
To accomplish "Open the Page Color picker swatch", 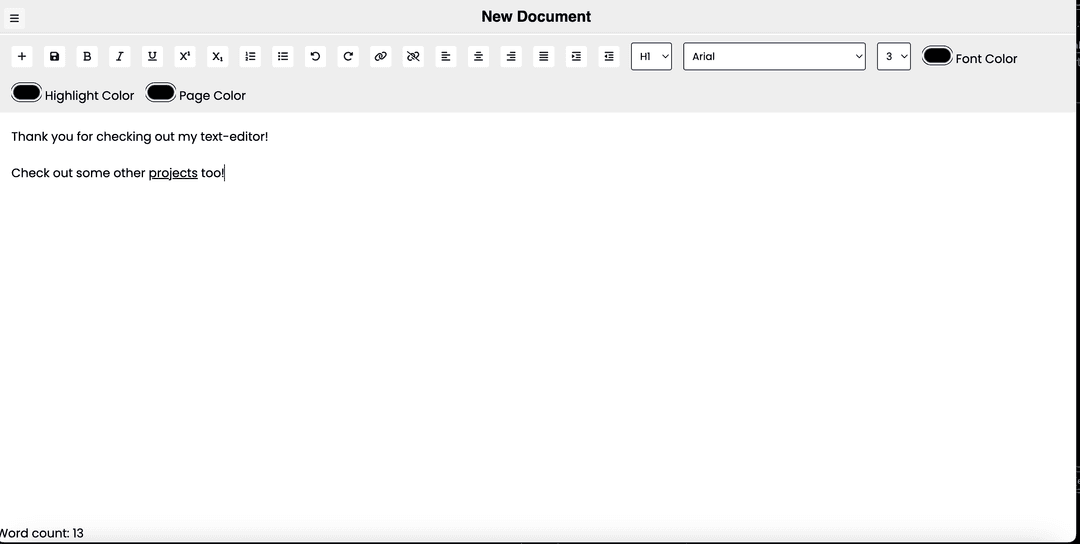I will tap(160, 92).
